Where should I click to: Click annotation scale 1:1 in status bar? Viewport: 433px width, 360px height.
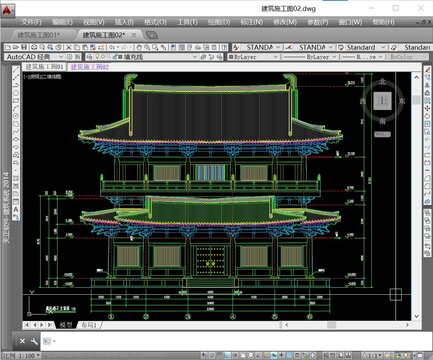pos(373,356)
